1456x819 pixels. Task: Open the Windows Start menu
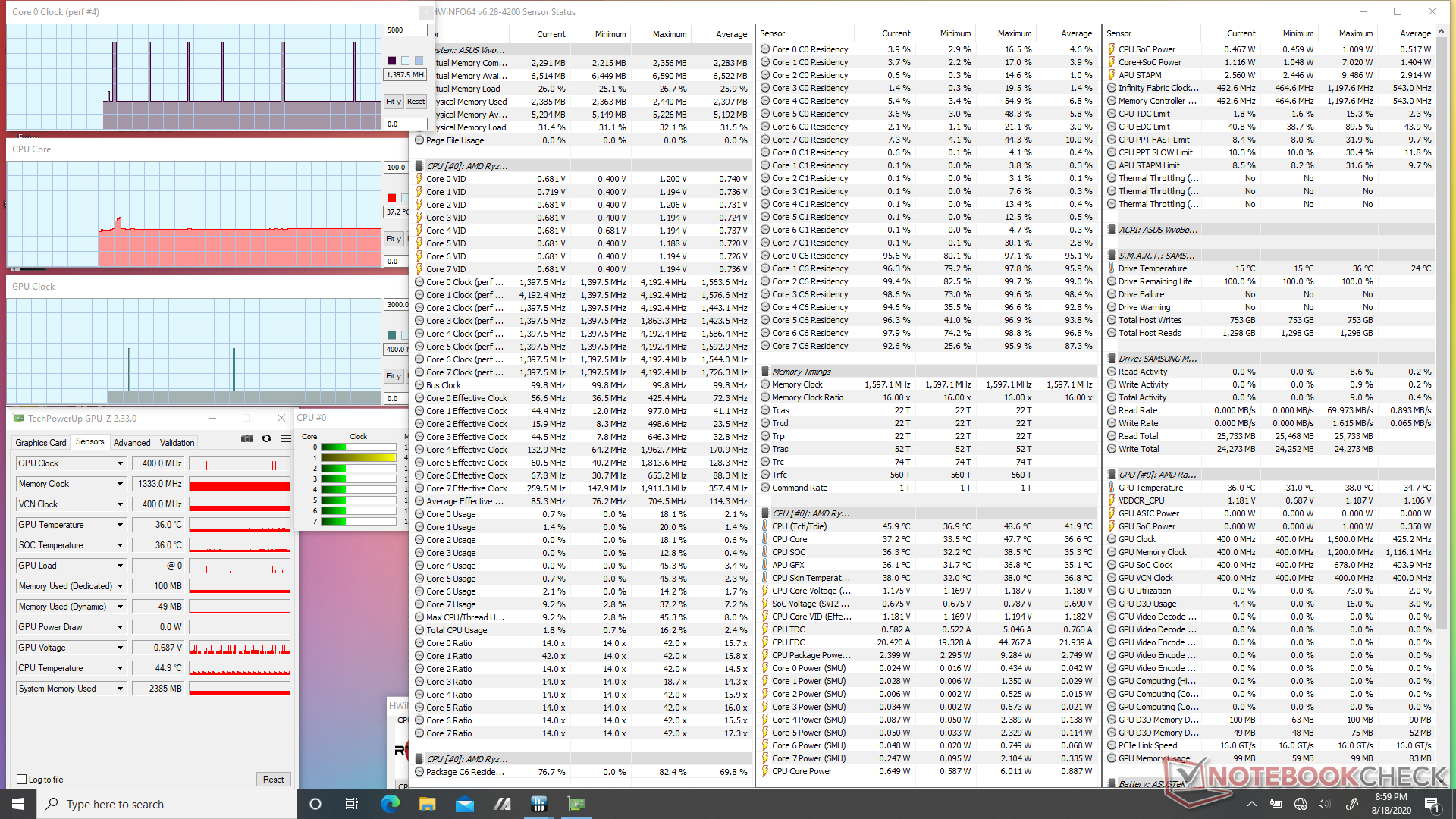click(18, 804)
